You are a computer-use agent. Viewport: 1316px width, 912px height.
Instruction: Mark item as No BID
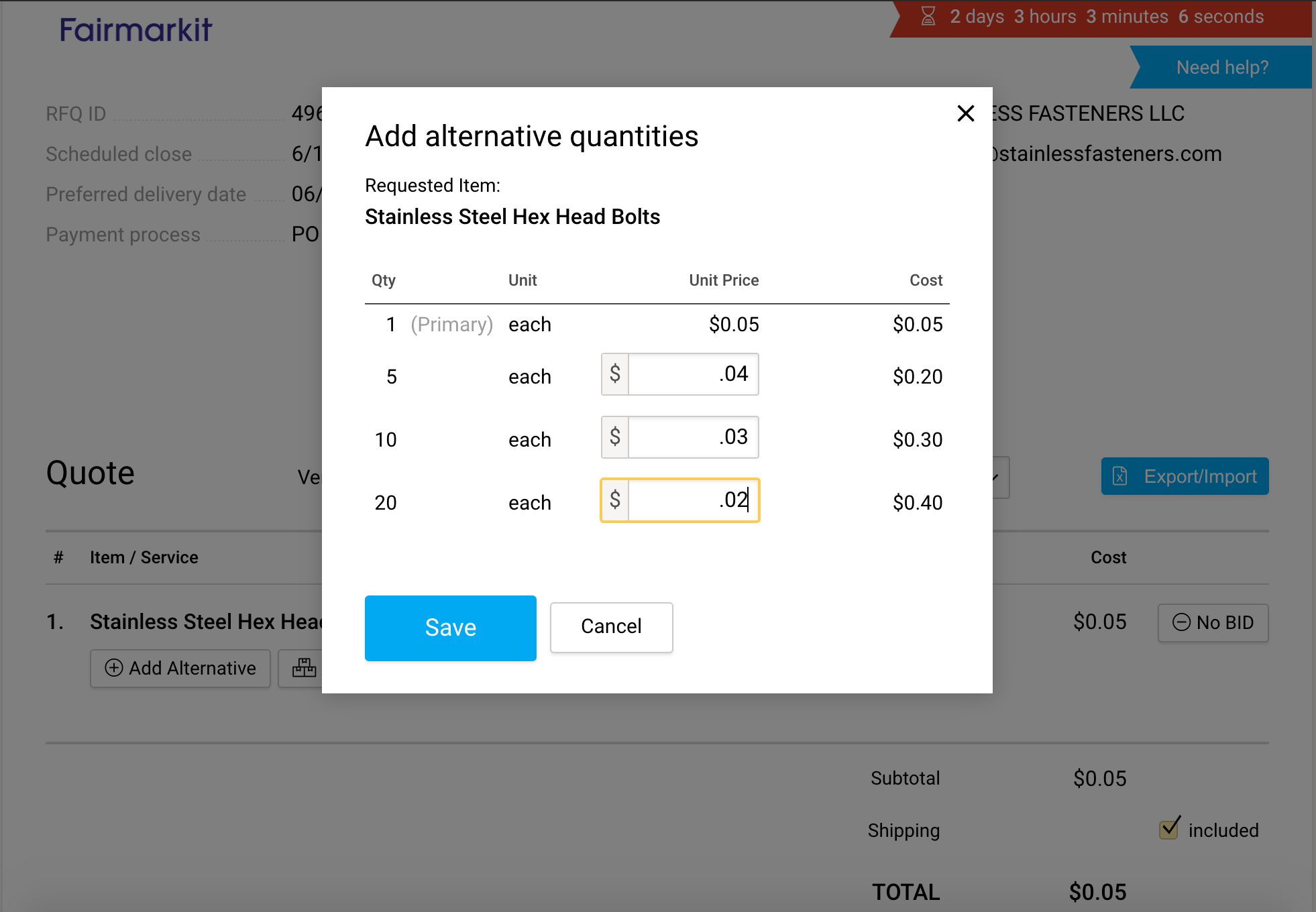[x=1213, y=622]
